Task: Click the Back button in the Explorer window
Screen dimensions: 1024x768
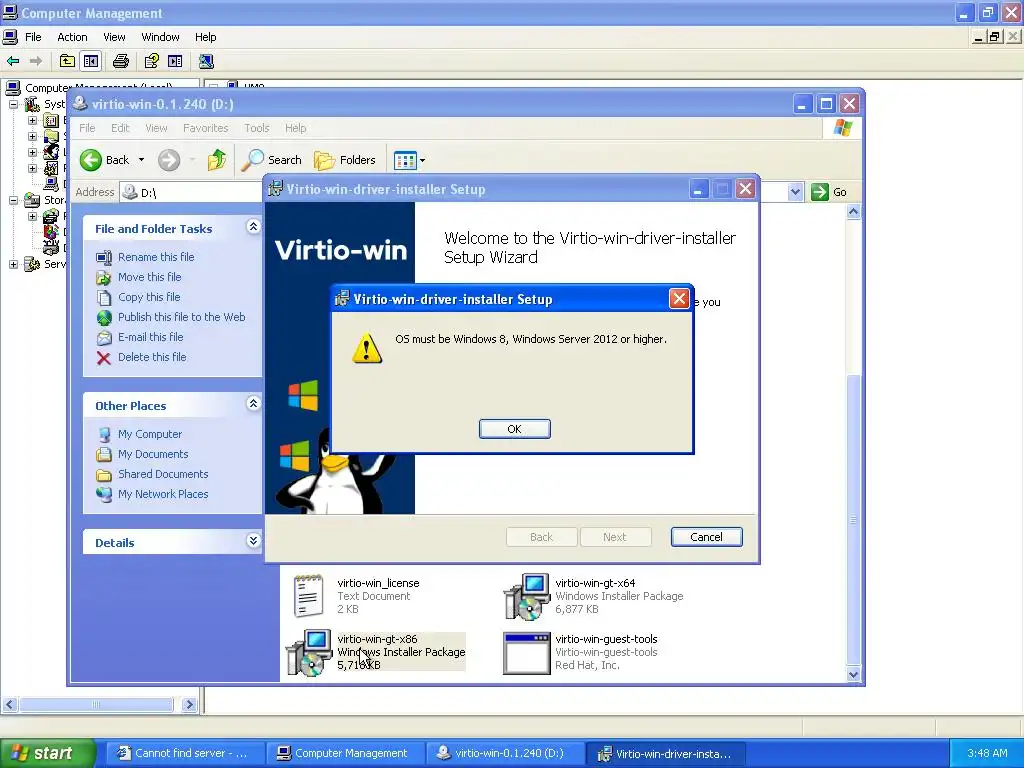Action: point(104,160)
